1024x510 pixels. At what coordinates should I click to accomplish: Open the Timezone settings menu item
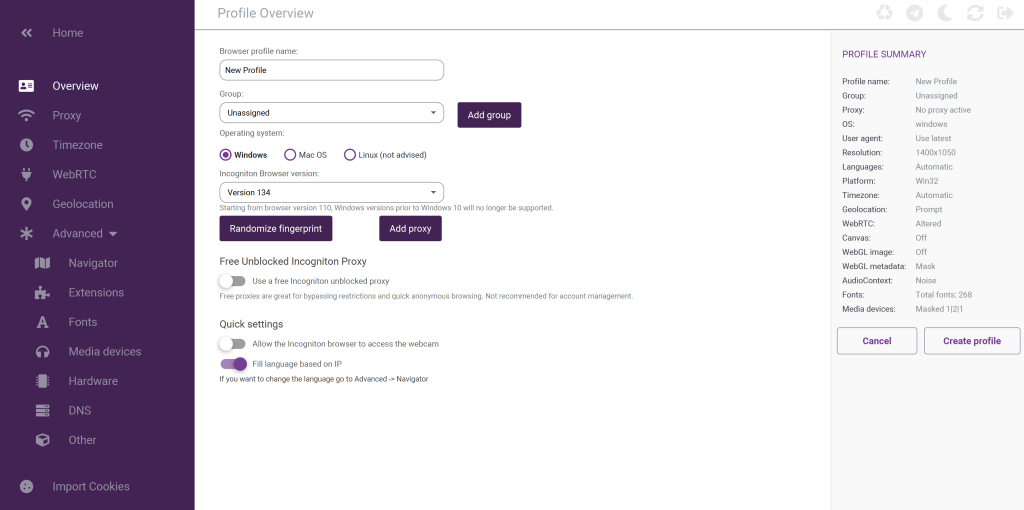[x=77, y=145]
